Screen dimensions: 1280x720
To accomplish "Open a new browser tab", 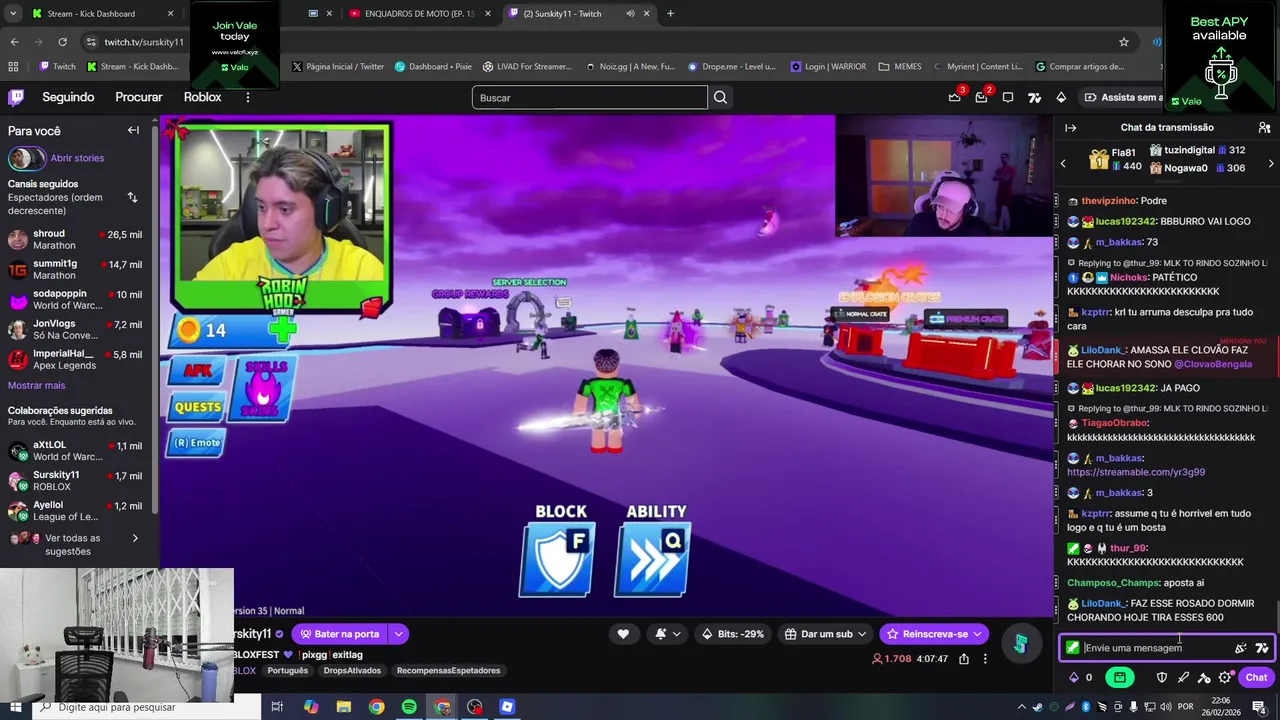I will (670, 14).
